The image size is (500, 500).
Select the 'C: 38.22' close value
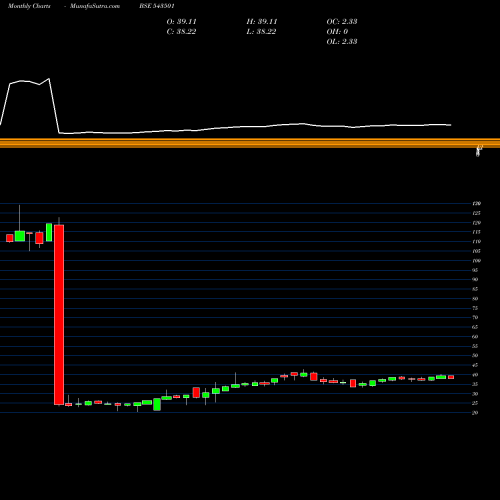click(181, 32)
